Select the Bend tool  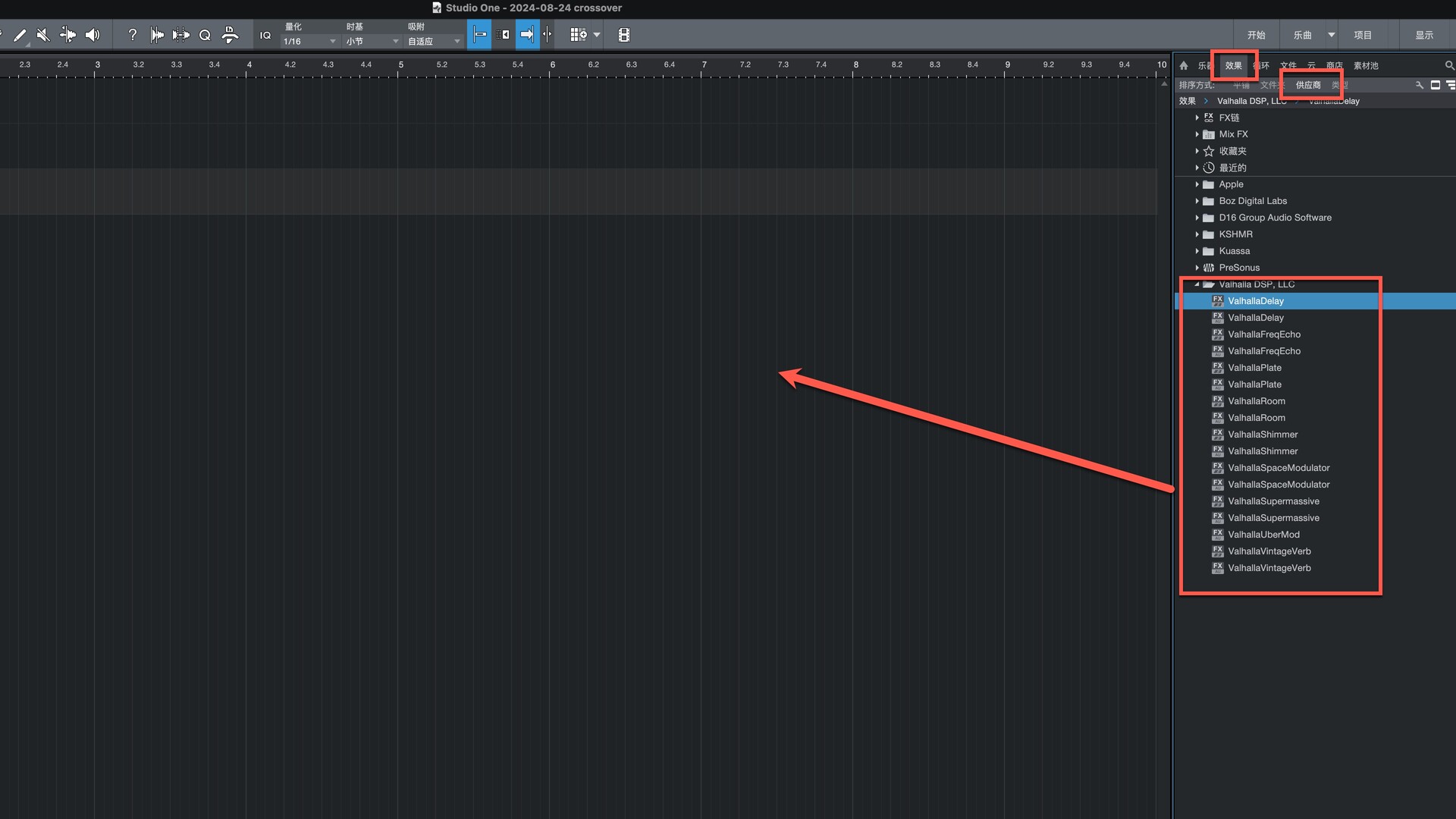pyautogui.click(x=67, y=35)
